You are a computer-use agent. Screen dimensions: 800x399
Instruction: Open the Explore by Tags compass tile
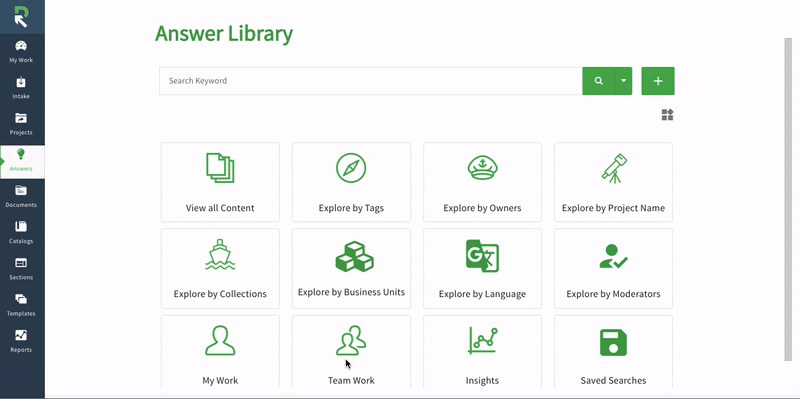tap(351, 182)
